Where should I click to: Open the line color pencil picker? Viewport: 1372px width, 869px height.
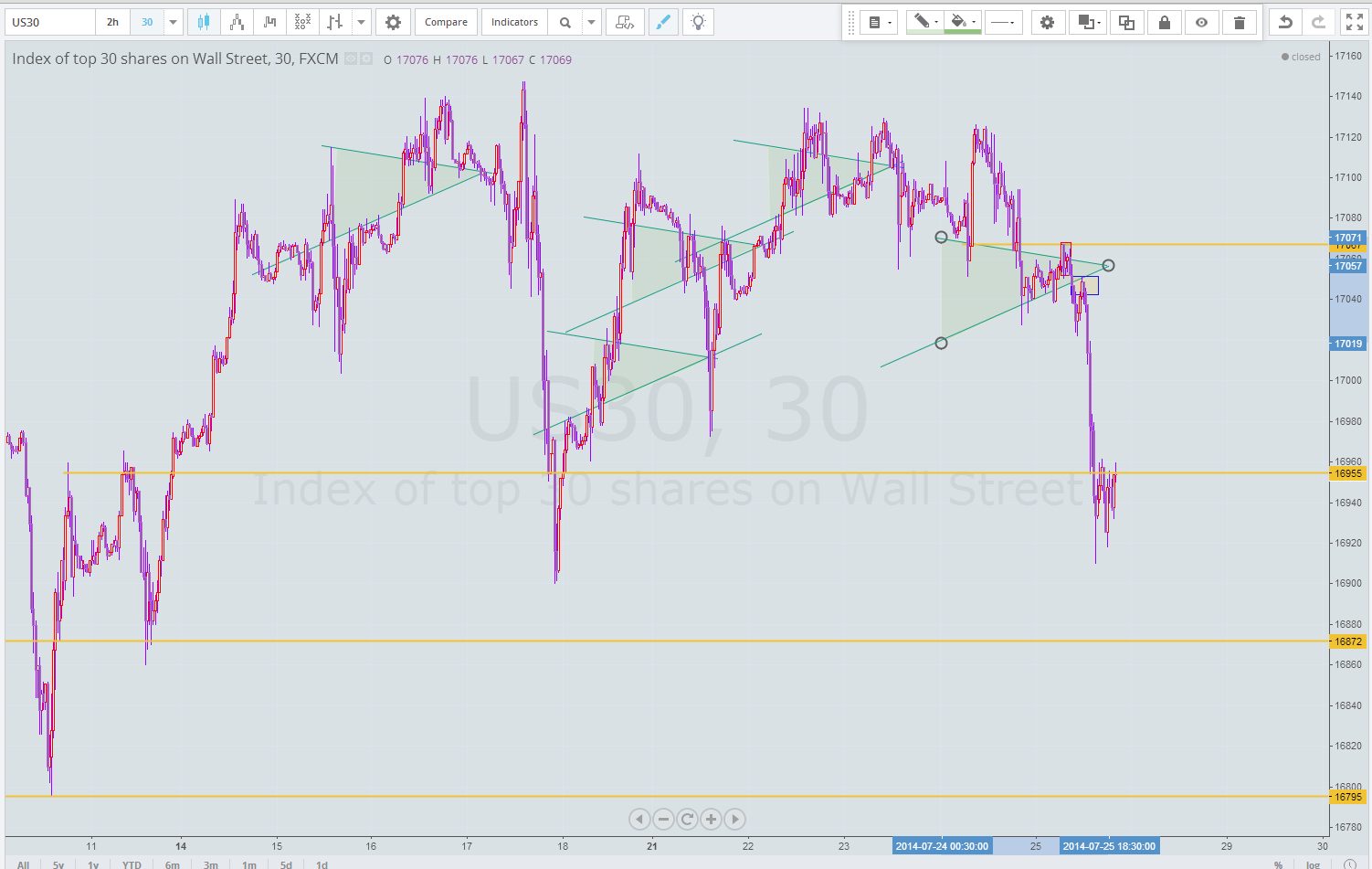pos(924,22)
